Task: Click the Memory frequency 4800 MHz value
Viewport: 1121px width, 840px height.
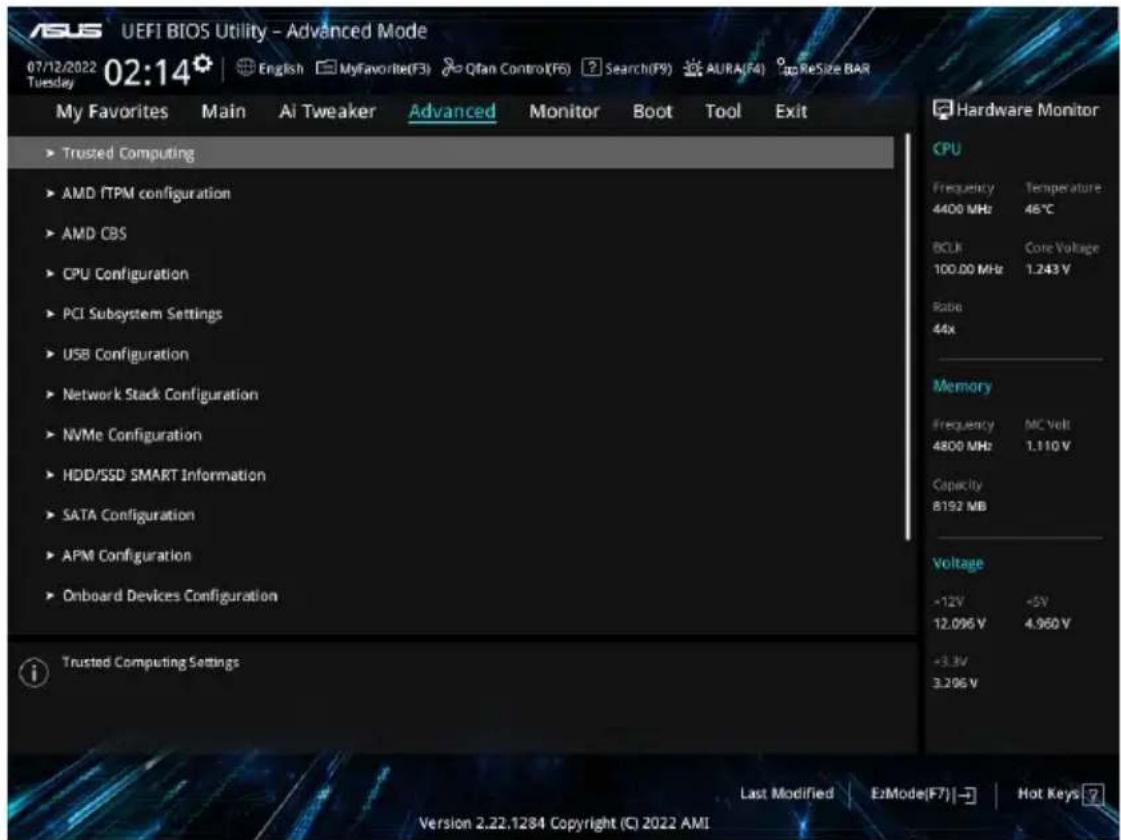Action: tap(962, 446)
